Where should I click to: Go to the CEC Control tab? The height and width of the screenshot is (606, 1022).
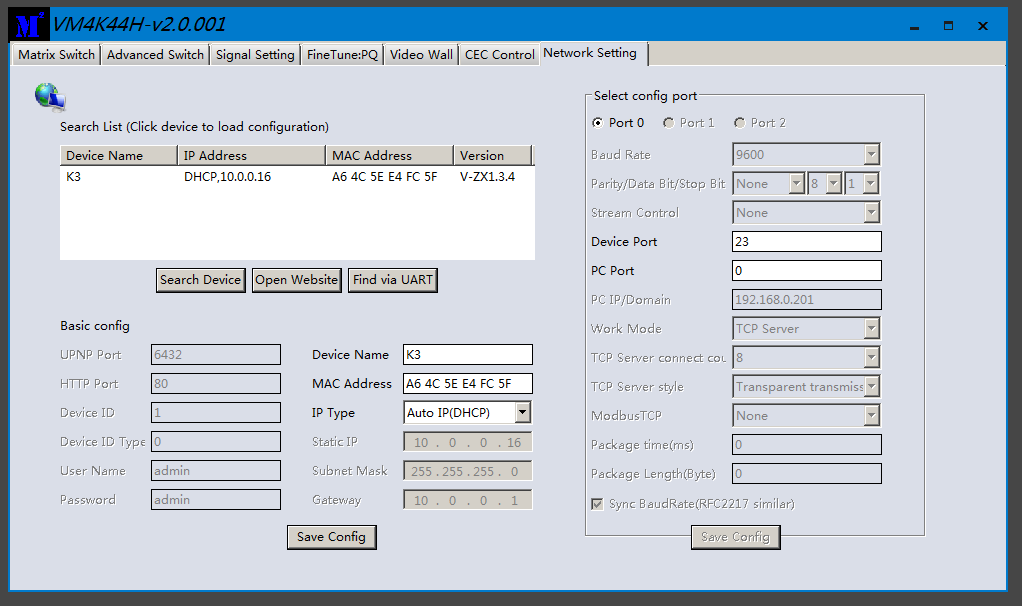499,55
